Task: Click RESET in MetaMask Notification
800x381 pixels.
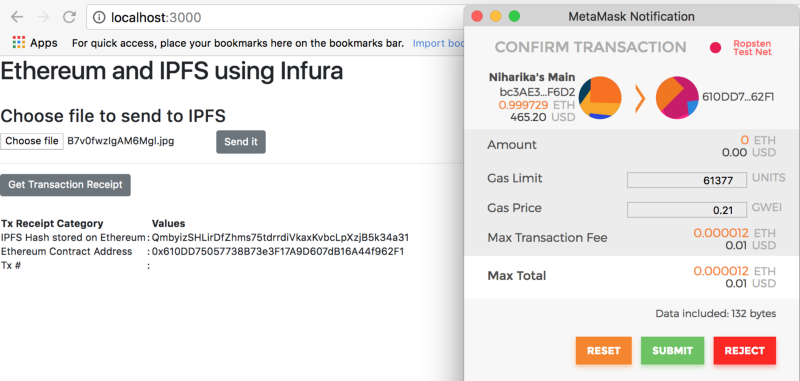Action: point(604,351)
